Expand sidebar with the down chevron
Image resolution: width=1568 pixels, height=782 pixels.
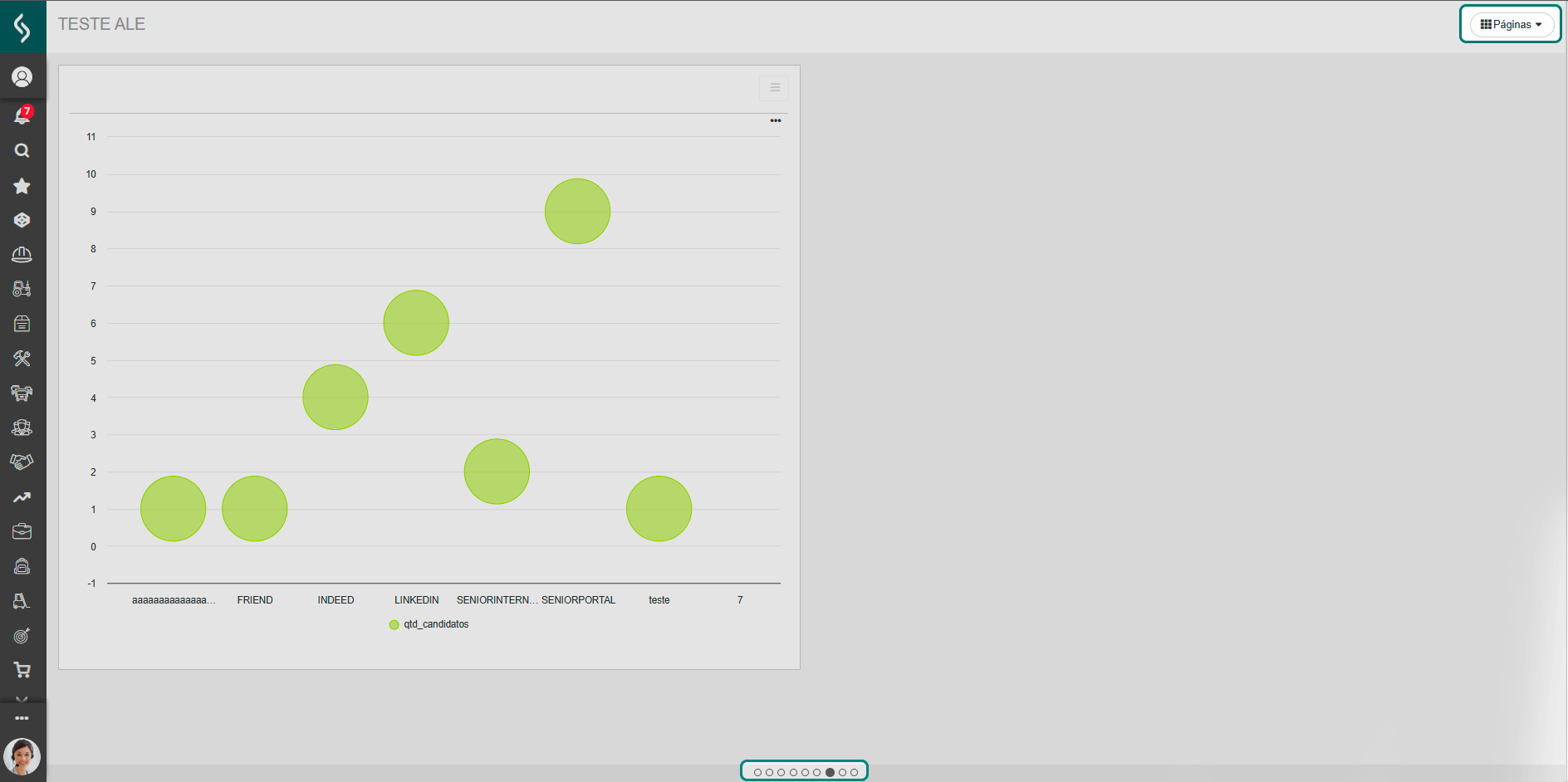[x=22, y=699]
